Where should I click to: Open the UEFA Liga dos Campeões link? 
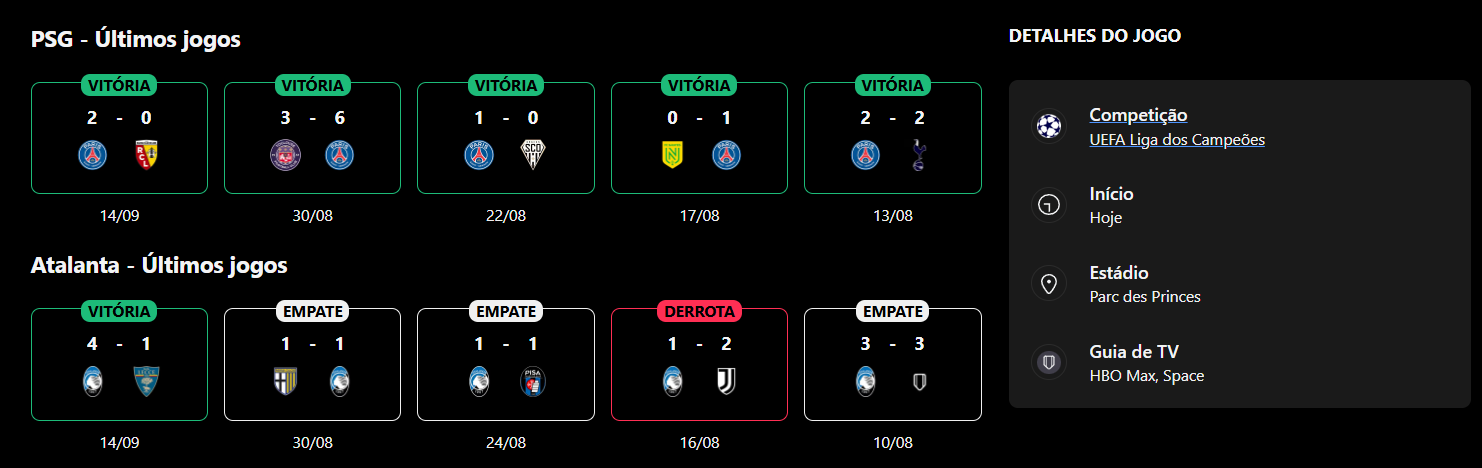[x=1177, y=140]
